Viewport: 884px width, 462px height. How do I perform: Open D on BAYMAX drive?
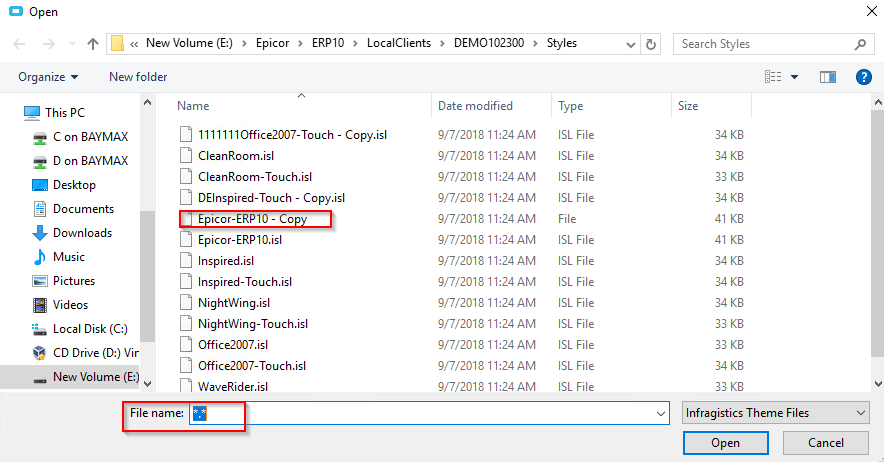click(80, 161)
